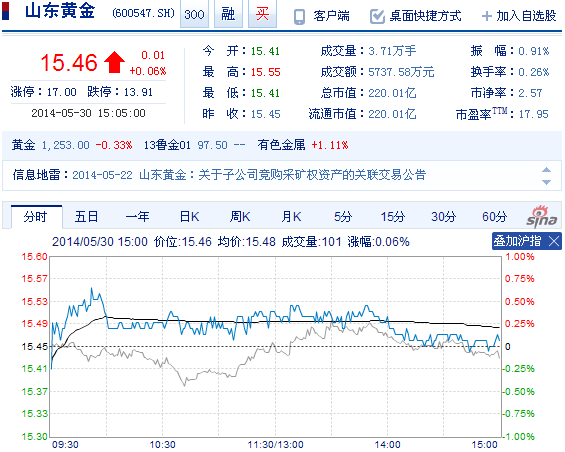This screenshot has height=452, width=565.
Task: Switch to the 5分 chart tab
Action: pos(343,217)
